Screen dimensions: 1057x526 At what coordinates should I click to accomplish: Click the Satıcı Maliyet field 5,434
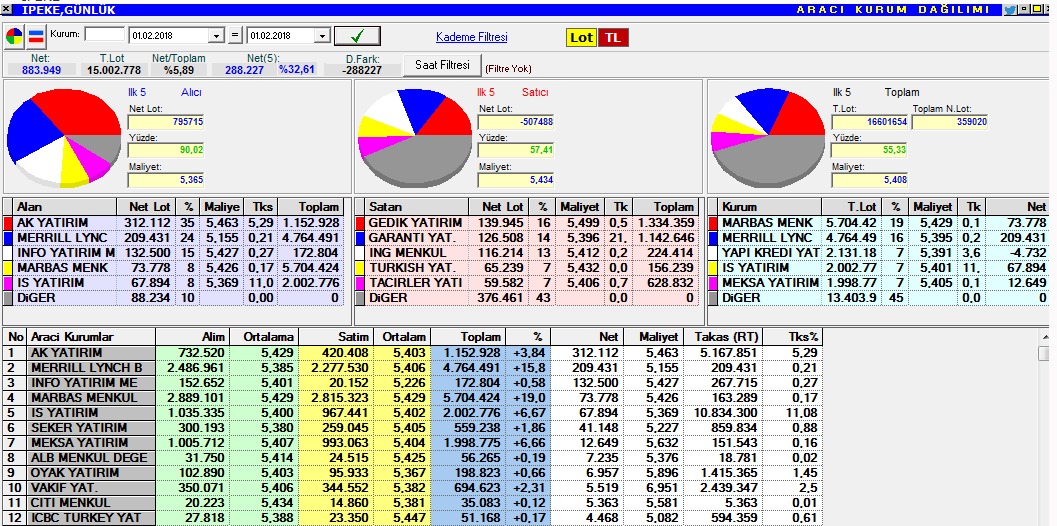[x=516, y=180]
